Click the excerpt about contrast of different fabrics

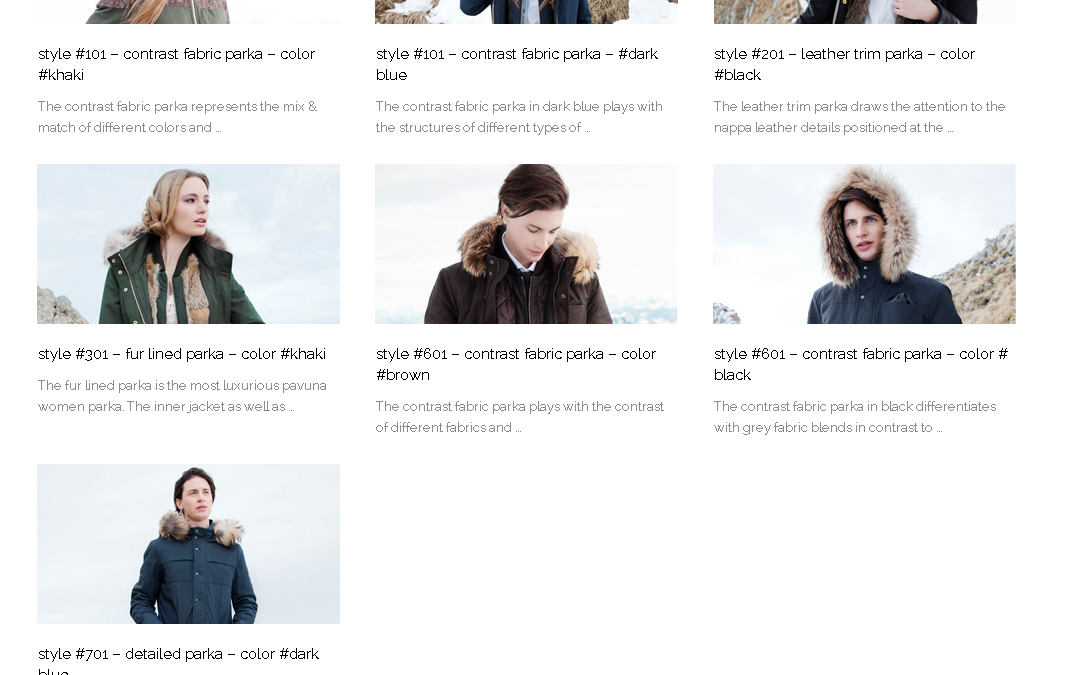click(519, 417)
